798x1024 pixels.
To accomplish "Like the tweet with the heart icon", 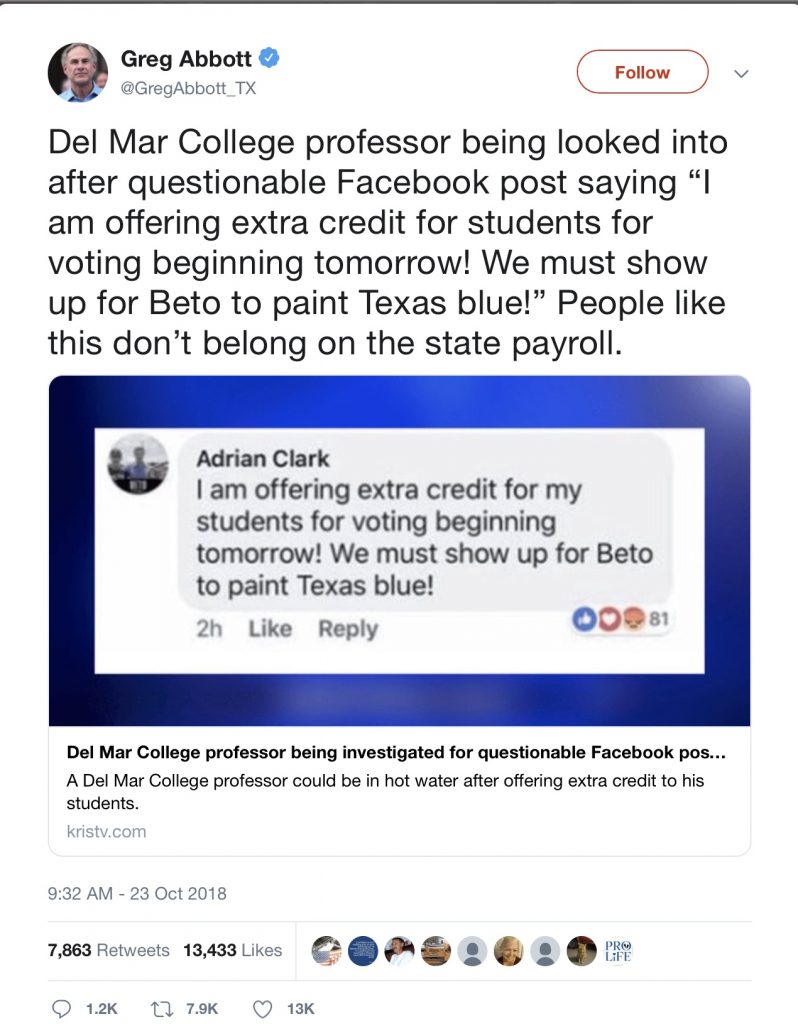I will point(263,1008).
